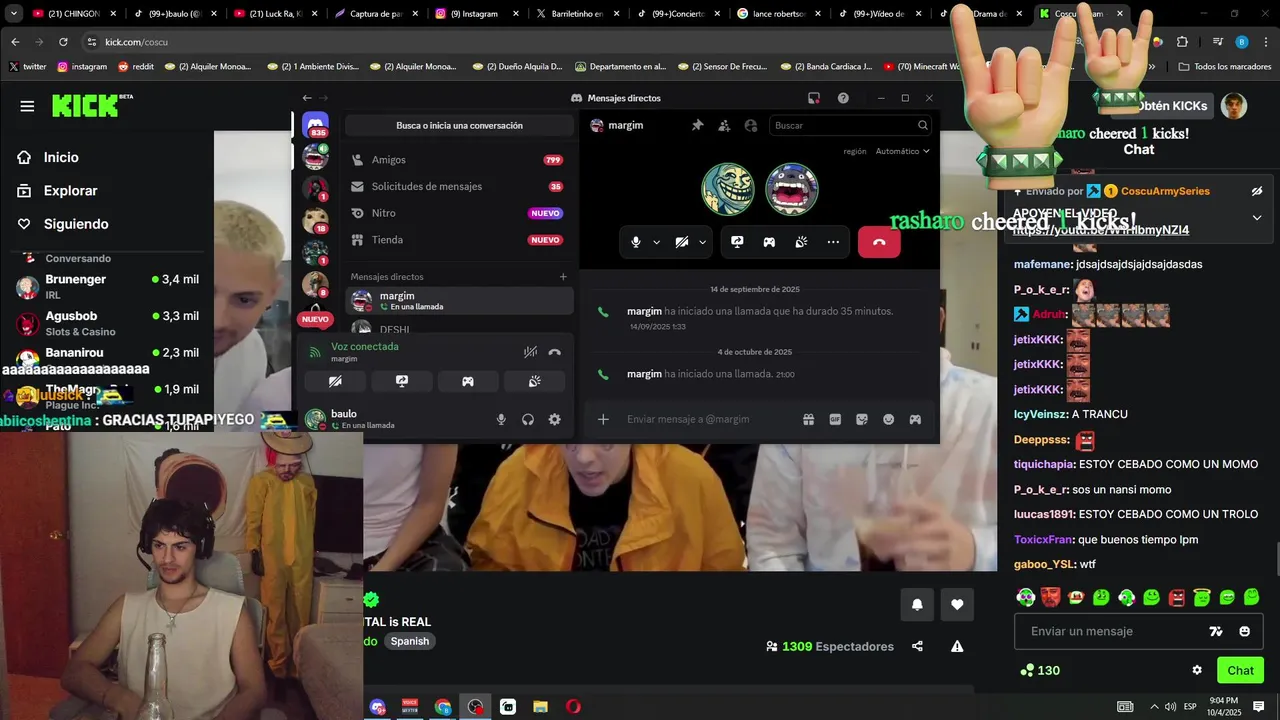Open the reddit bookmark
The image size is (1280, 720).
pos(135,67)
